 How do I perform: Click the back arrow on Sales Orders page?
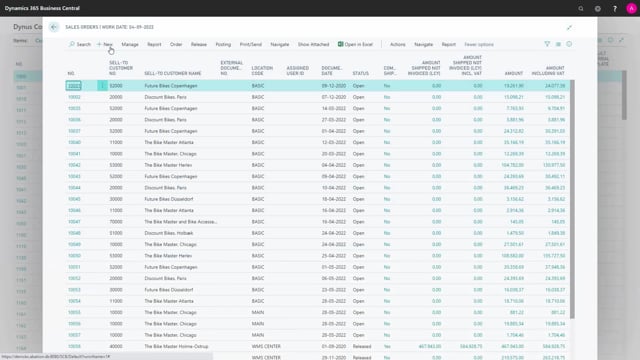point(53,27)
